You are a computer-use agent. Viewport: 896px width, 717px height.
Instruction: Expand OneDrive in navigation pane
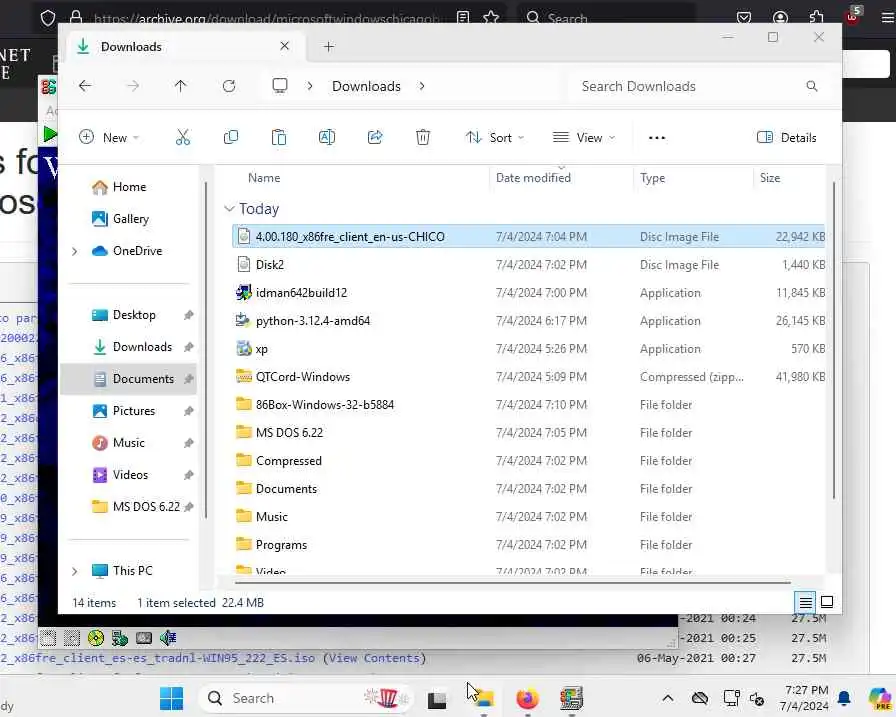tap(74, 251)
